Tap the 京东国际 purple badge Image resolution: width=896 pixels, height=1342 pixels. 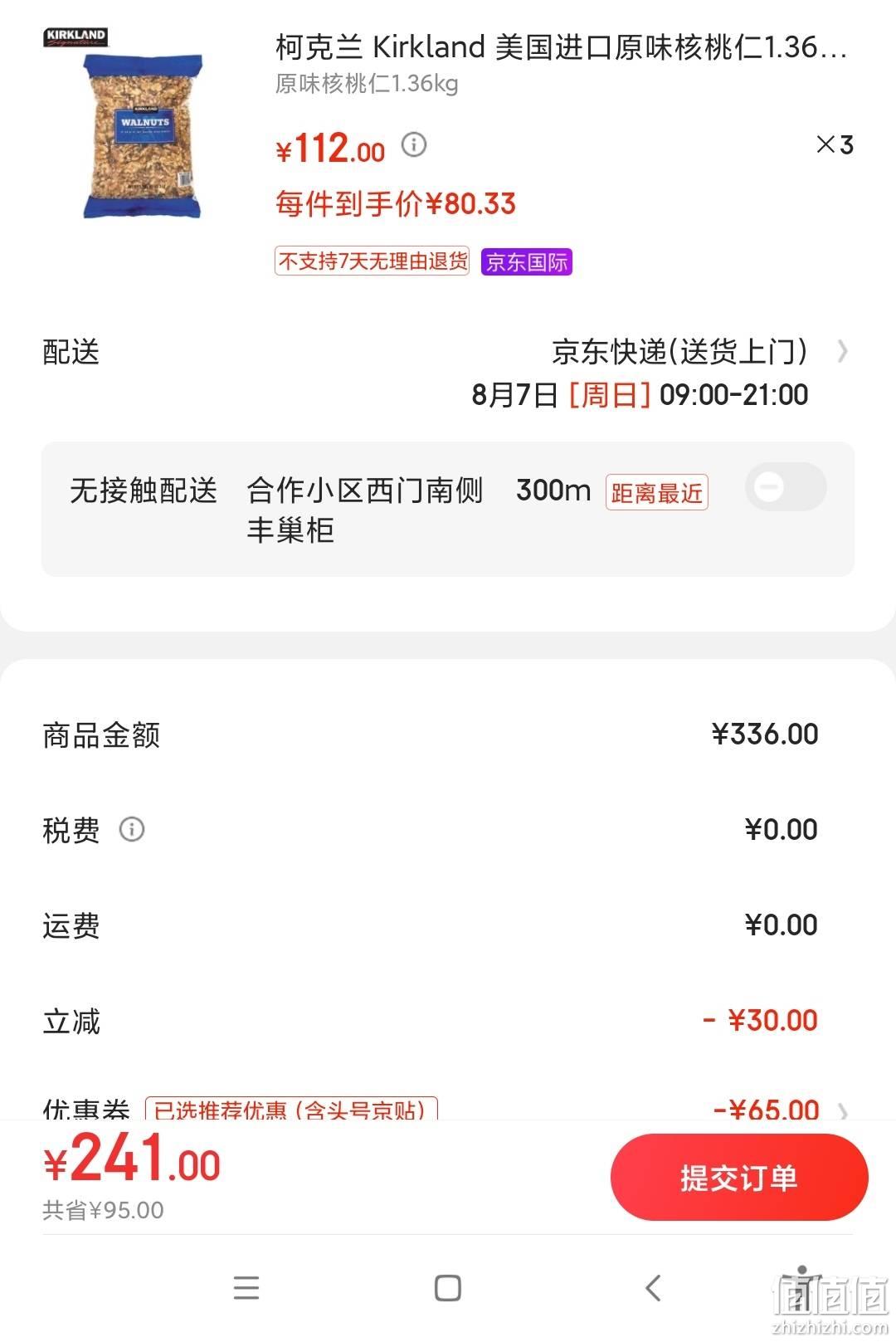pyautogui.click(x=527, y=262)
